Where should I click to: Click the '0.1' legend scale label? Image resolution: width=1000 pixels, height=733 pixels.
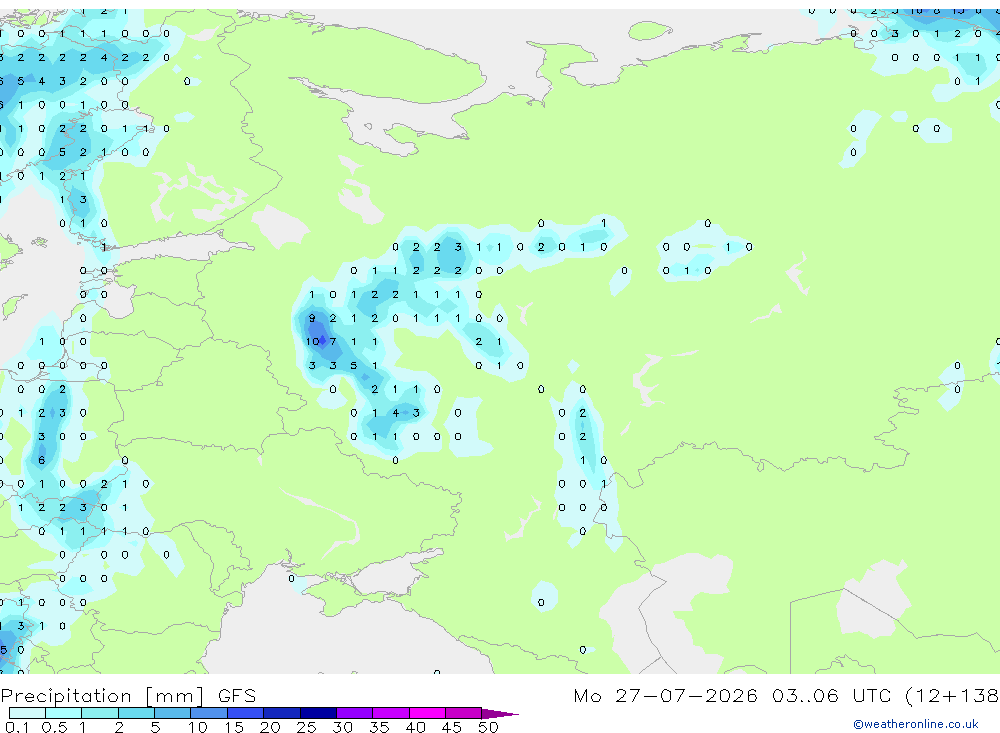click(17, 727)
